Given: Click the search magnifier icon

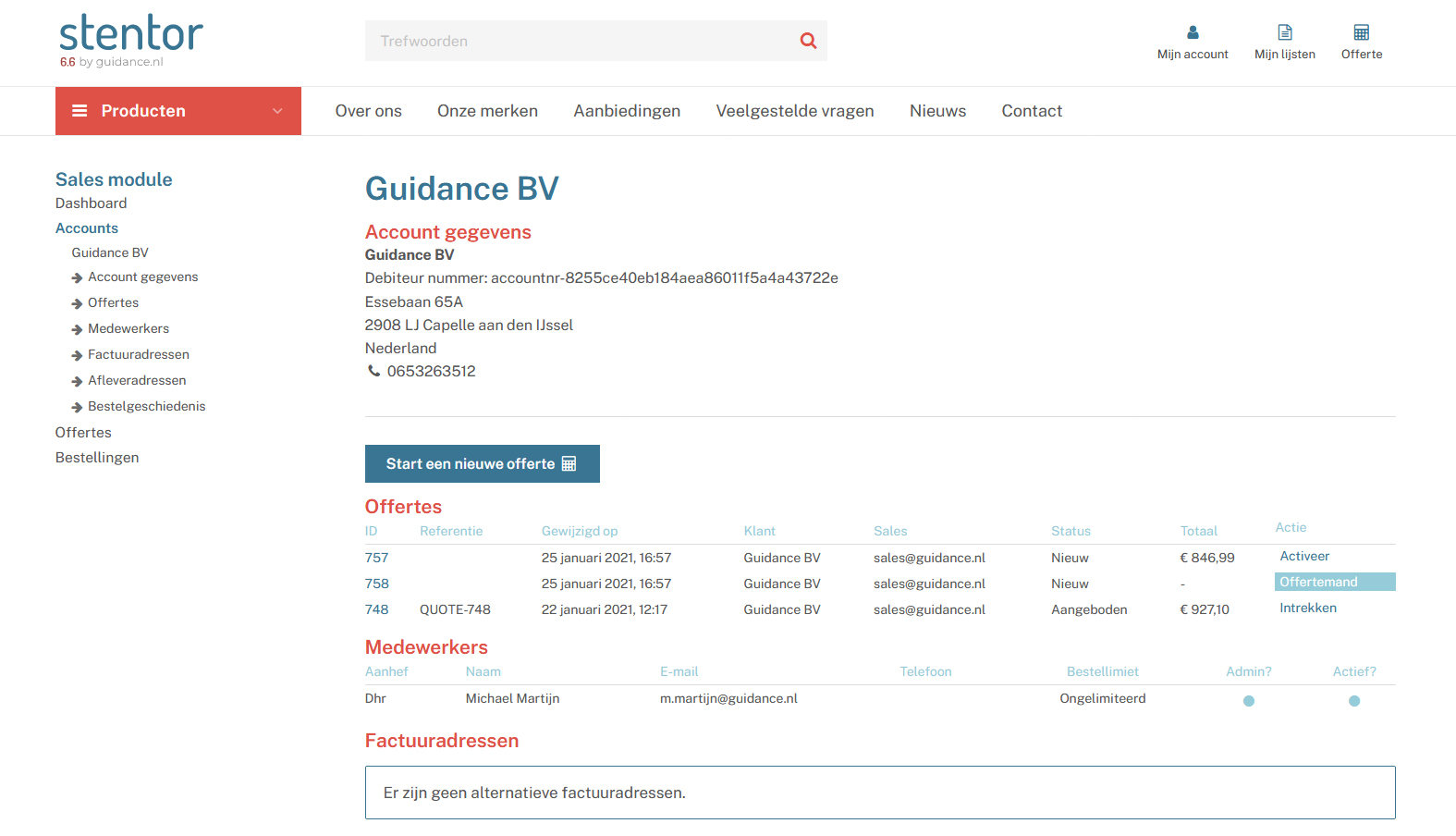Looking at the screenshot, I should click(808, 41).
